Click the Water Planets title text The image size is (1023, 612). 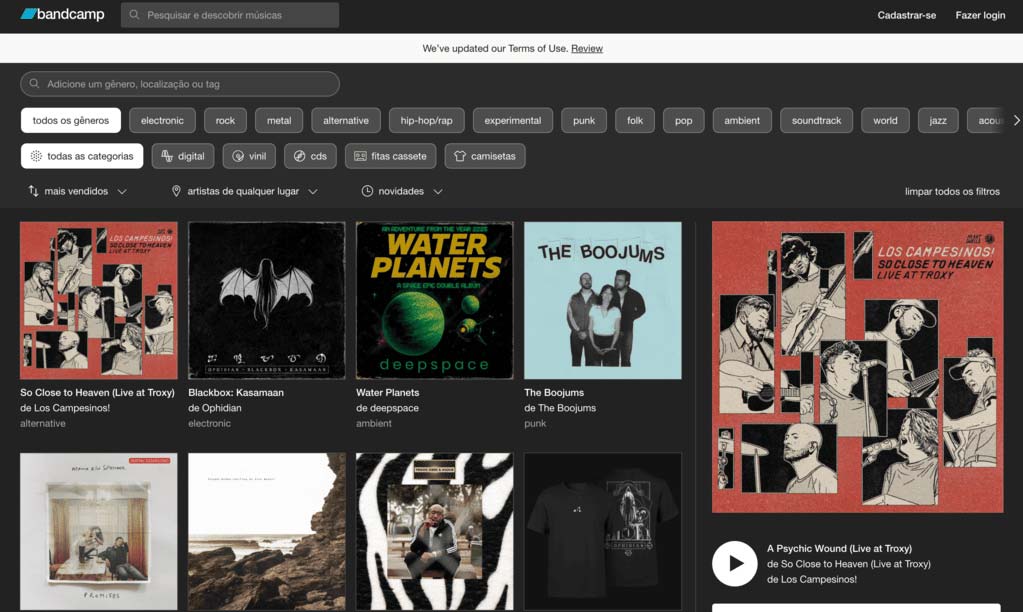pos(388,392)
